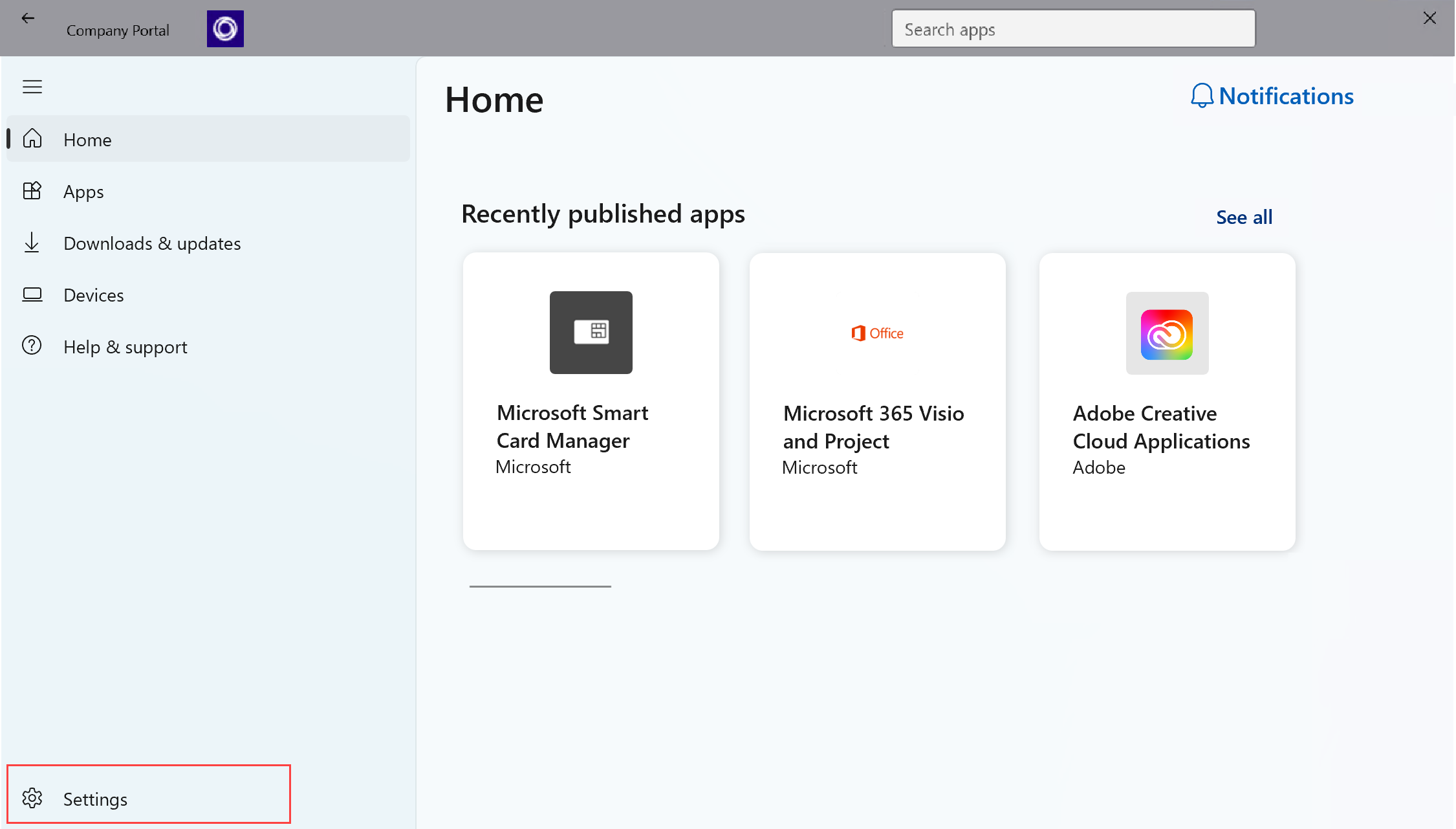Open the Notifications panel

point(1272,95)
